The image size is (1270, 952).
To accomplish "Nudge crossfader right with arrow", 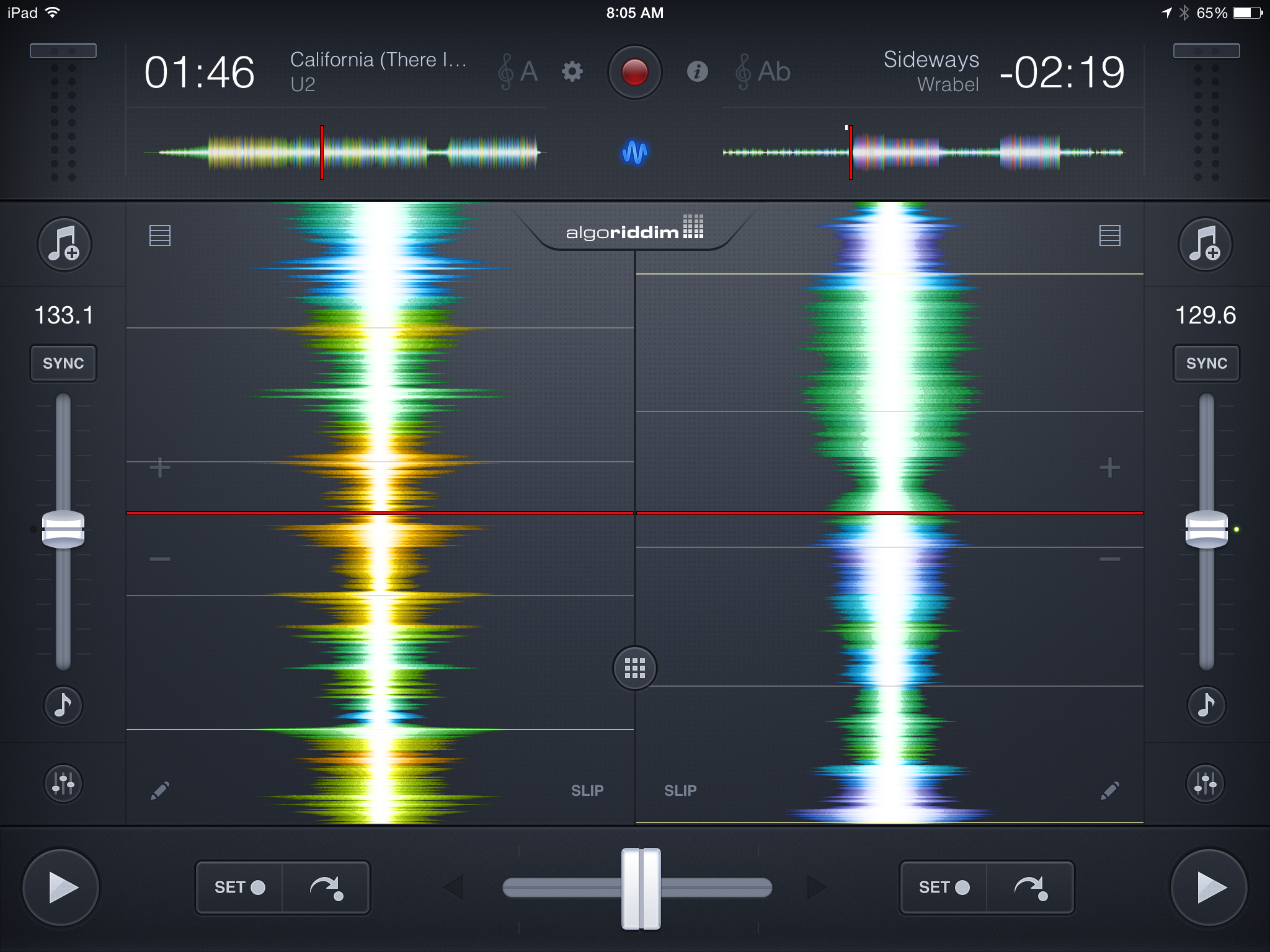I will (816, 888).
